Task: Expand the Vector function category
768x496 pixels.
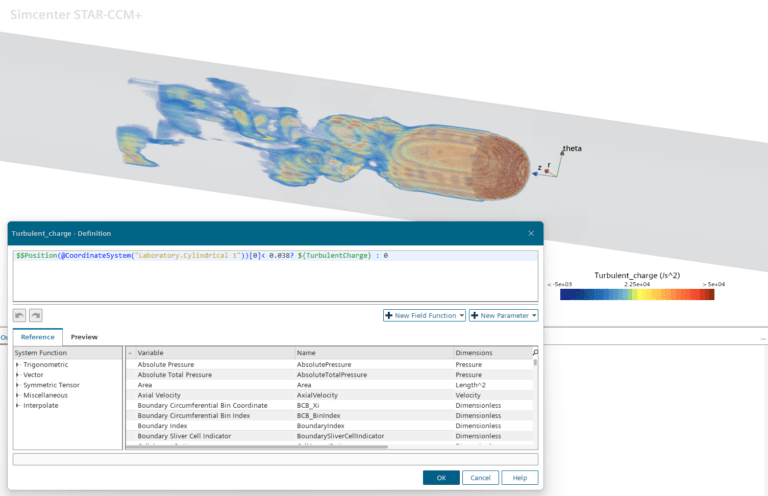Action: 17,375
